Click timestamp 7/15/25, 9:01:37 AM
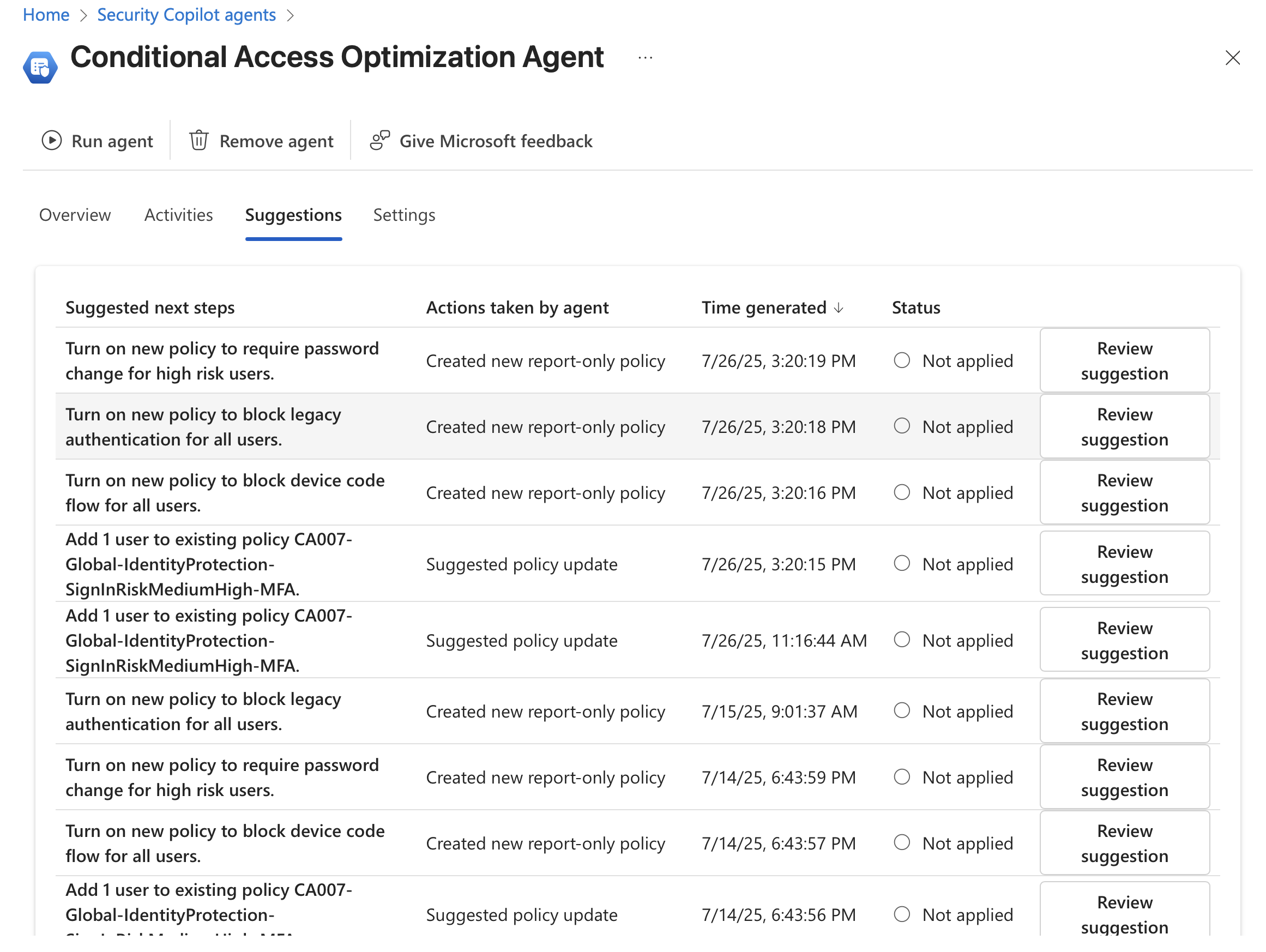1266x952 pixels. (780, 712)
